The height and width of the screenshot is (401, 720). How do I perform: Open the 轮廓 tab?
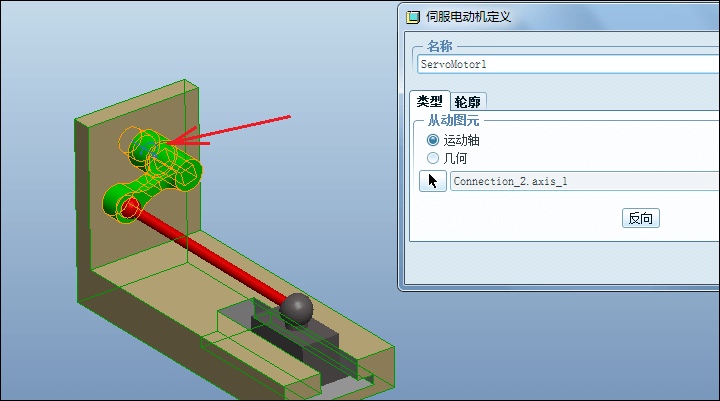(467, 102)
